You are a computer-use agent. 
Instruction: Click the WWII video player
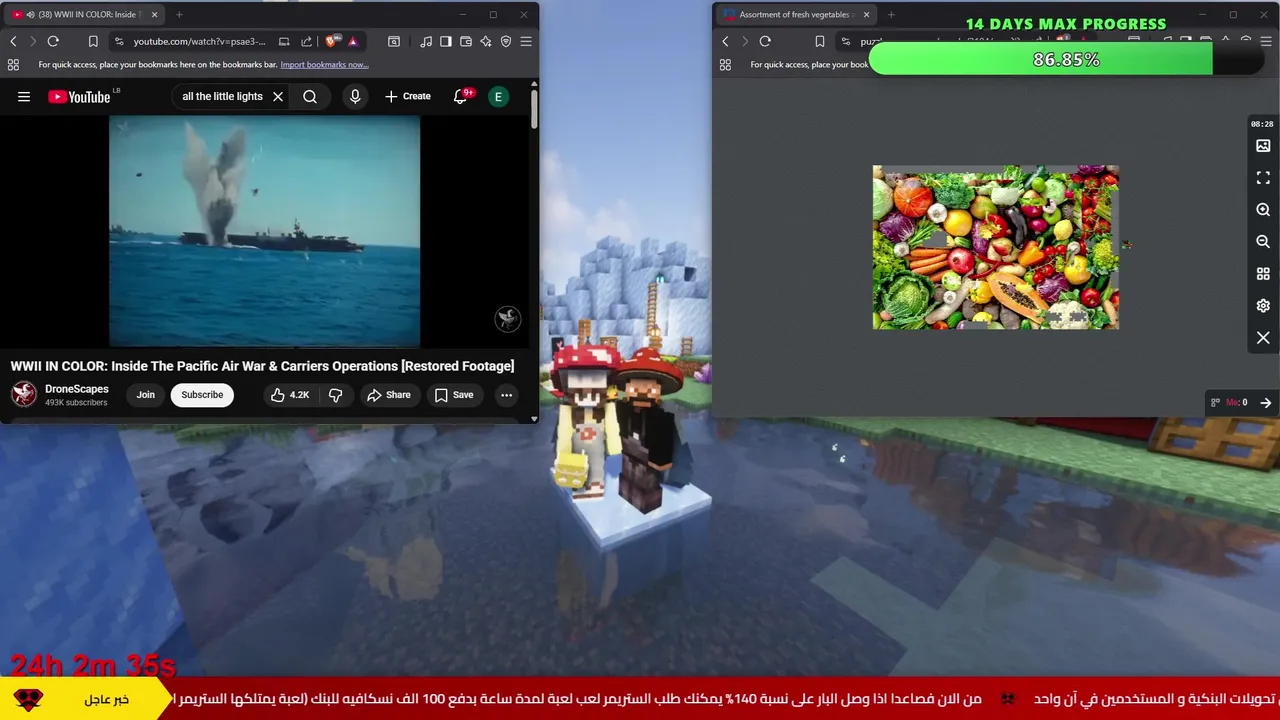[x=264, y=231]
